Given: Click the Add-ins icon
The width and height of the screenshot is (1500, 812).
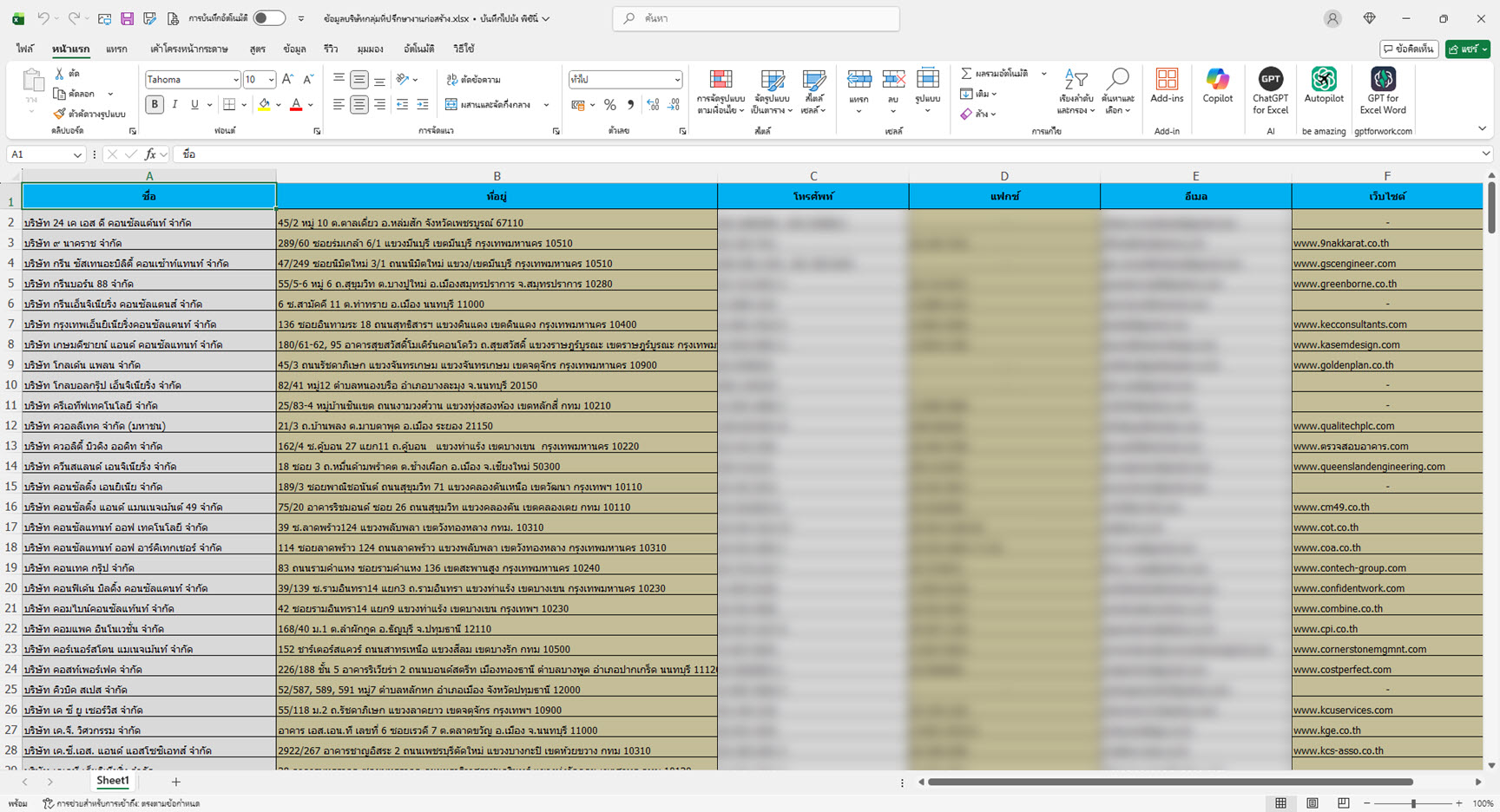Looking at the screenshot, I should pos(1167,88).
